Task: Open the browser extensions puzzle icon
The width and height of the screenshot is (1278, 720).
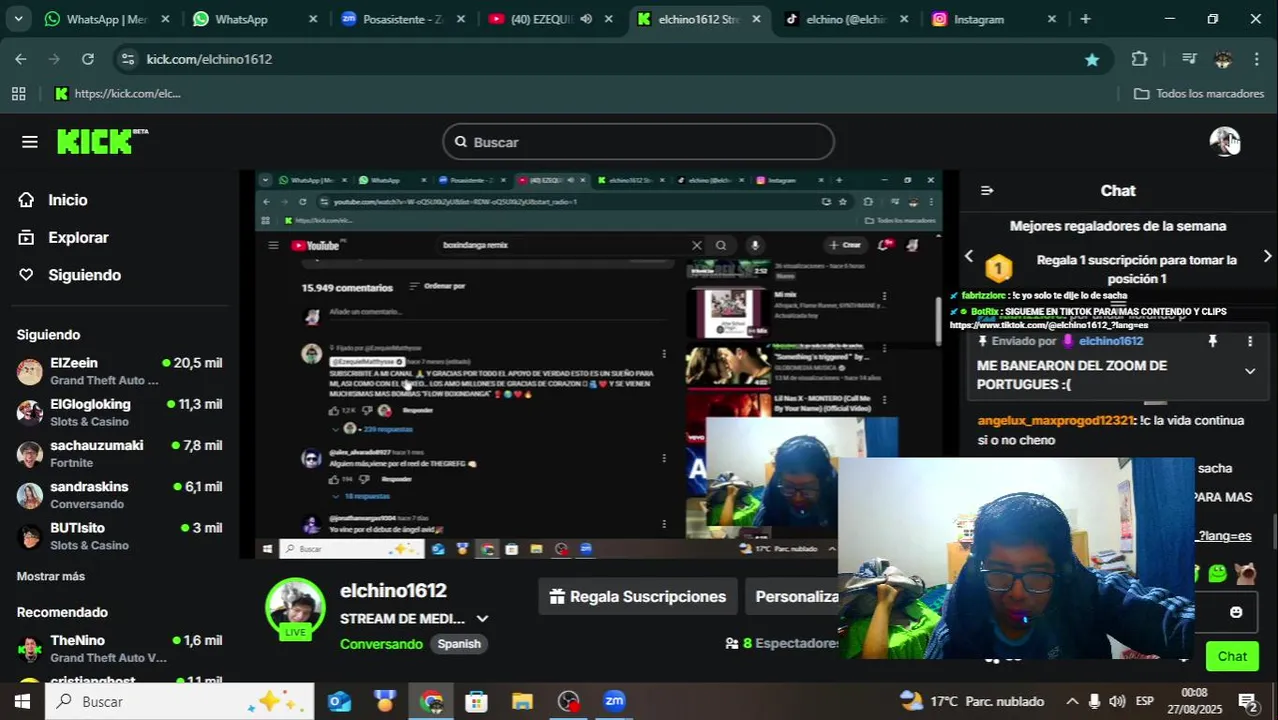Action: 1139,59
